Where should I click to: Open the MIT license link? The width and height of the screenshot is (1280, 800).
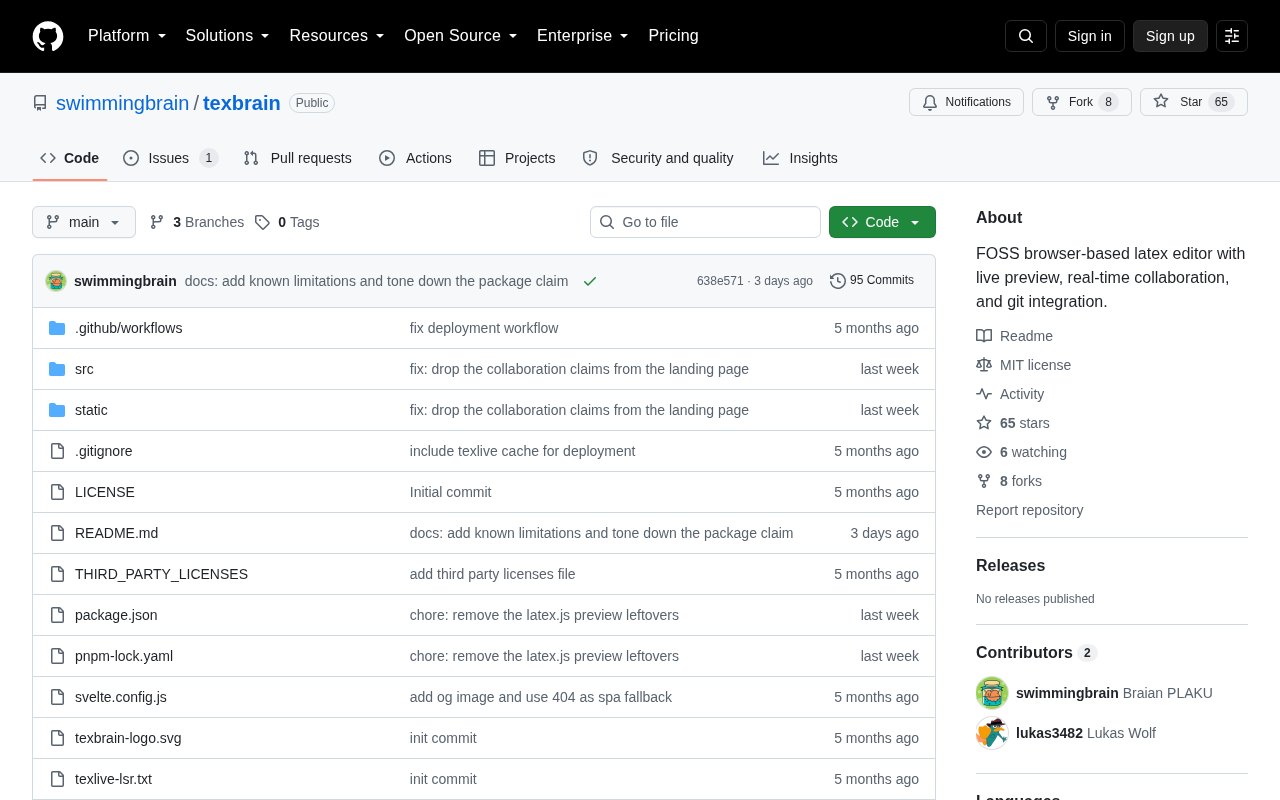coord(1023,365)
